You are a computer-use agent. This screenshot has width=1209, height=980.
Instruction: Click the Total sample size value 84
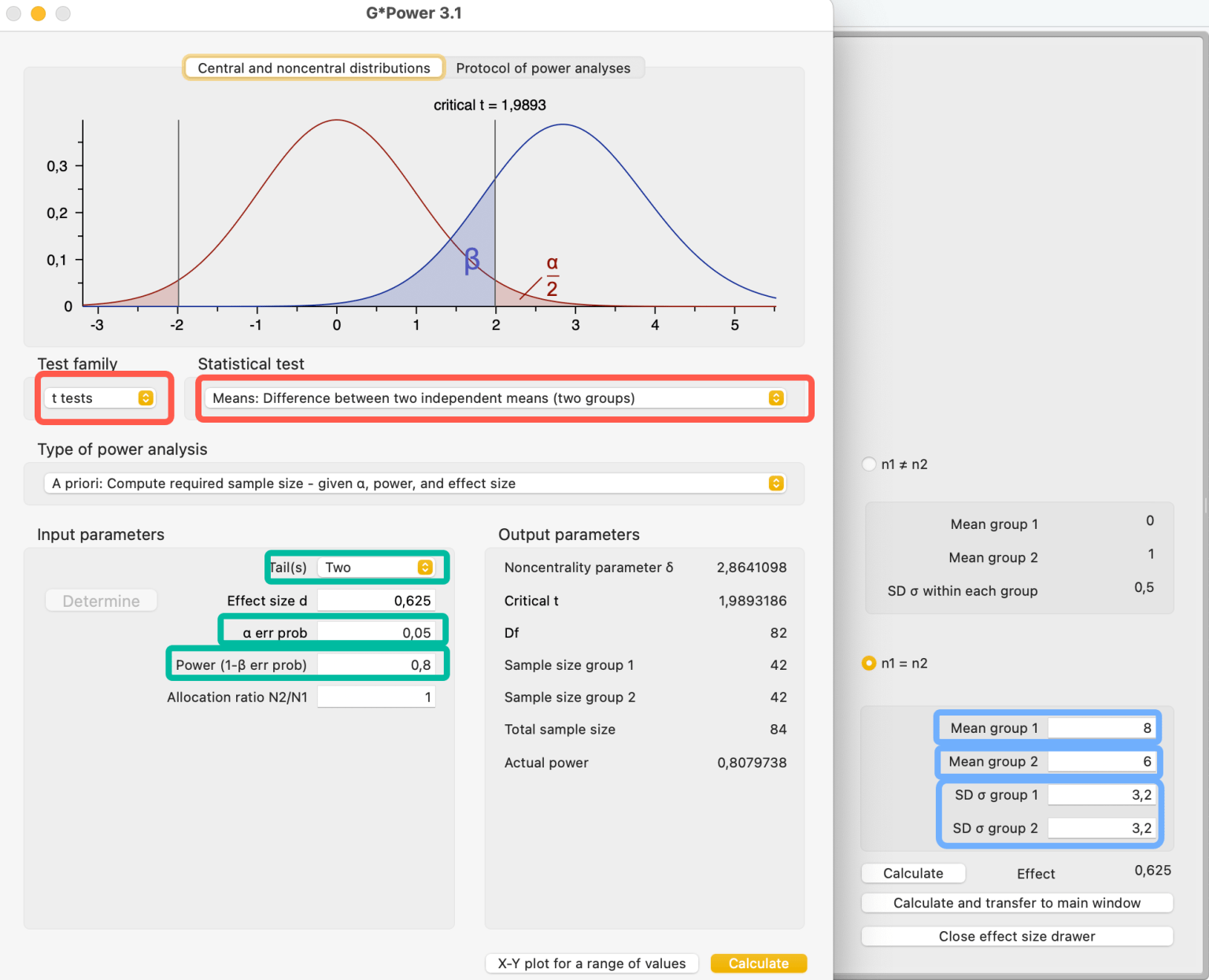tap(778, 730)
